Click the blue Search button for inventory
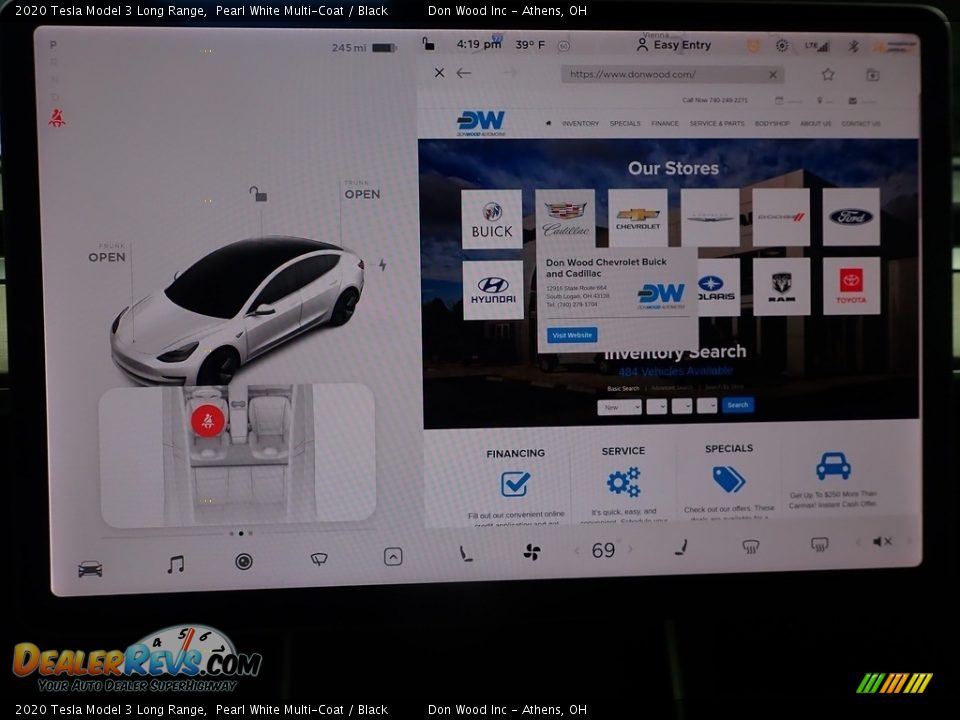 point(738,405)
